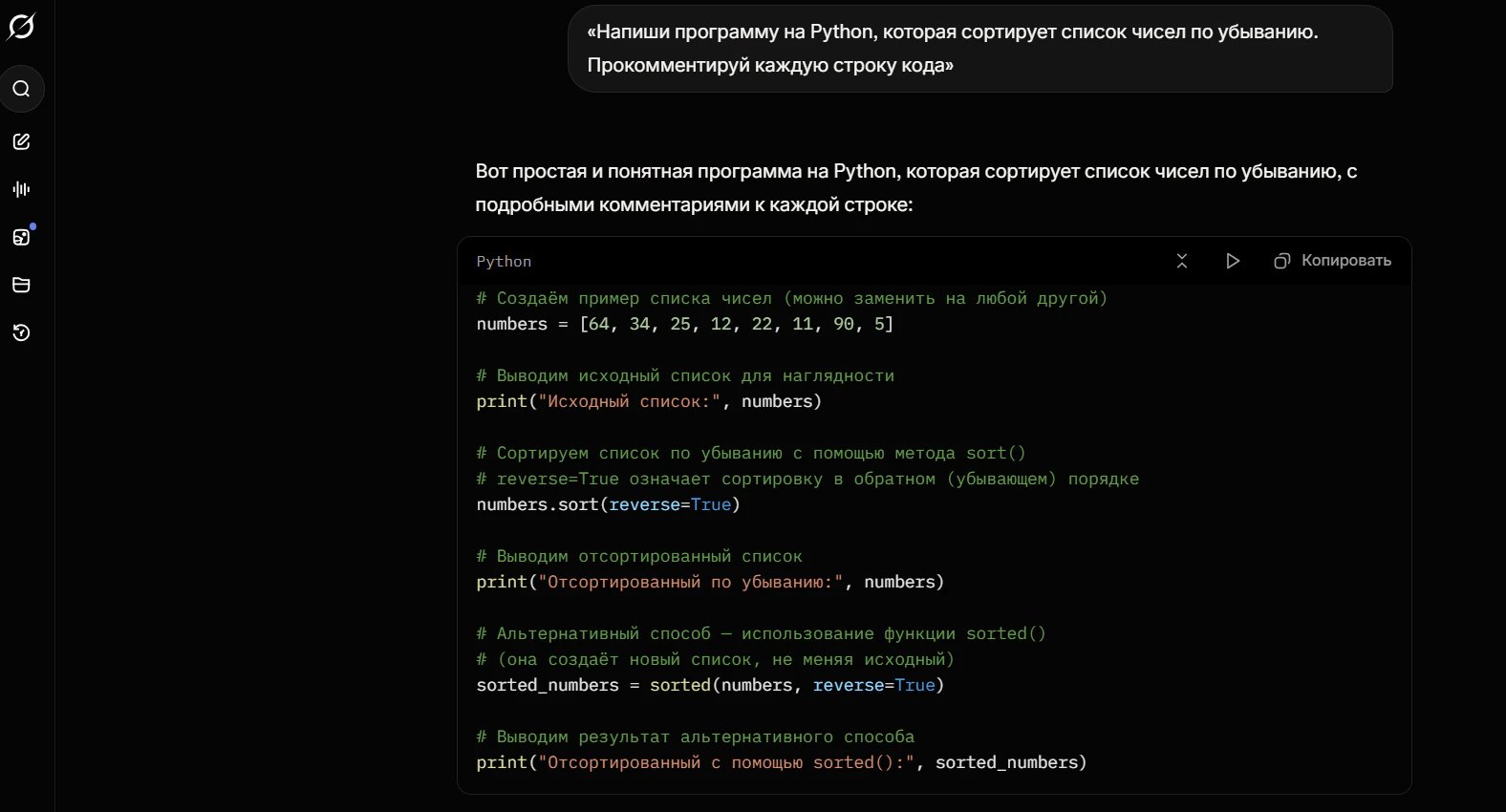Click the line print("Исходный список:", numbers)
Viewport: 1506px width, 812px height.
[649, 401]
